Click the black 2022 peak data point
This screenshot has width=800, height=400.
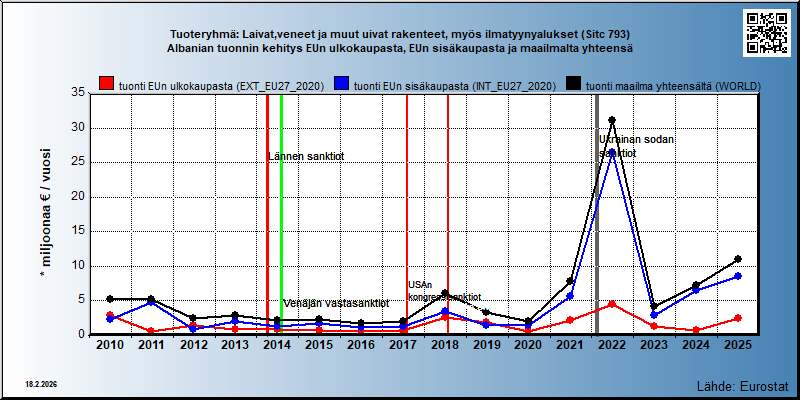(x=612, y=120)
